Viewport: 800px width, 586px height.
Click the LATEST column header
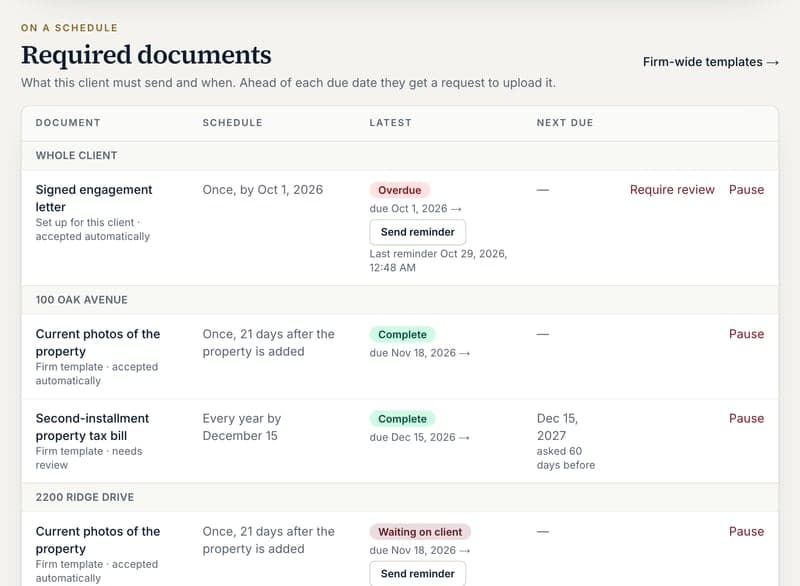390,123
